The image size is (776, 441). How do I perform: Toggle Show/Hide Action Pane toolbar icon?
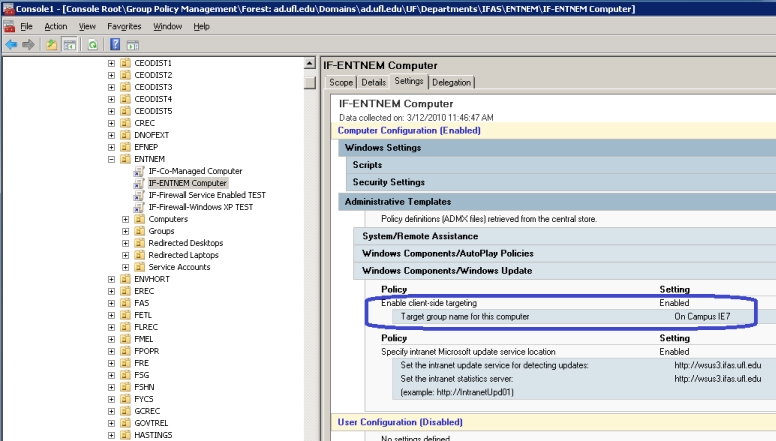tap(133, 45)
